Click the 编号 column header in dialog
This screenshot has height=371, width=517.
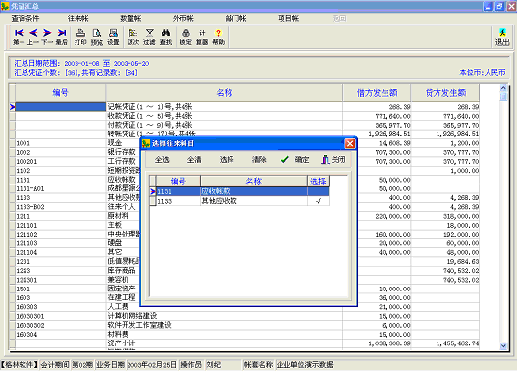point(178,181)
